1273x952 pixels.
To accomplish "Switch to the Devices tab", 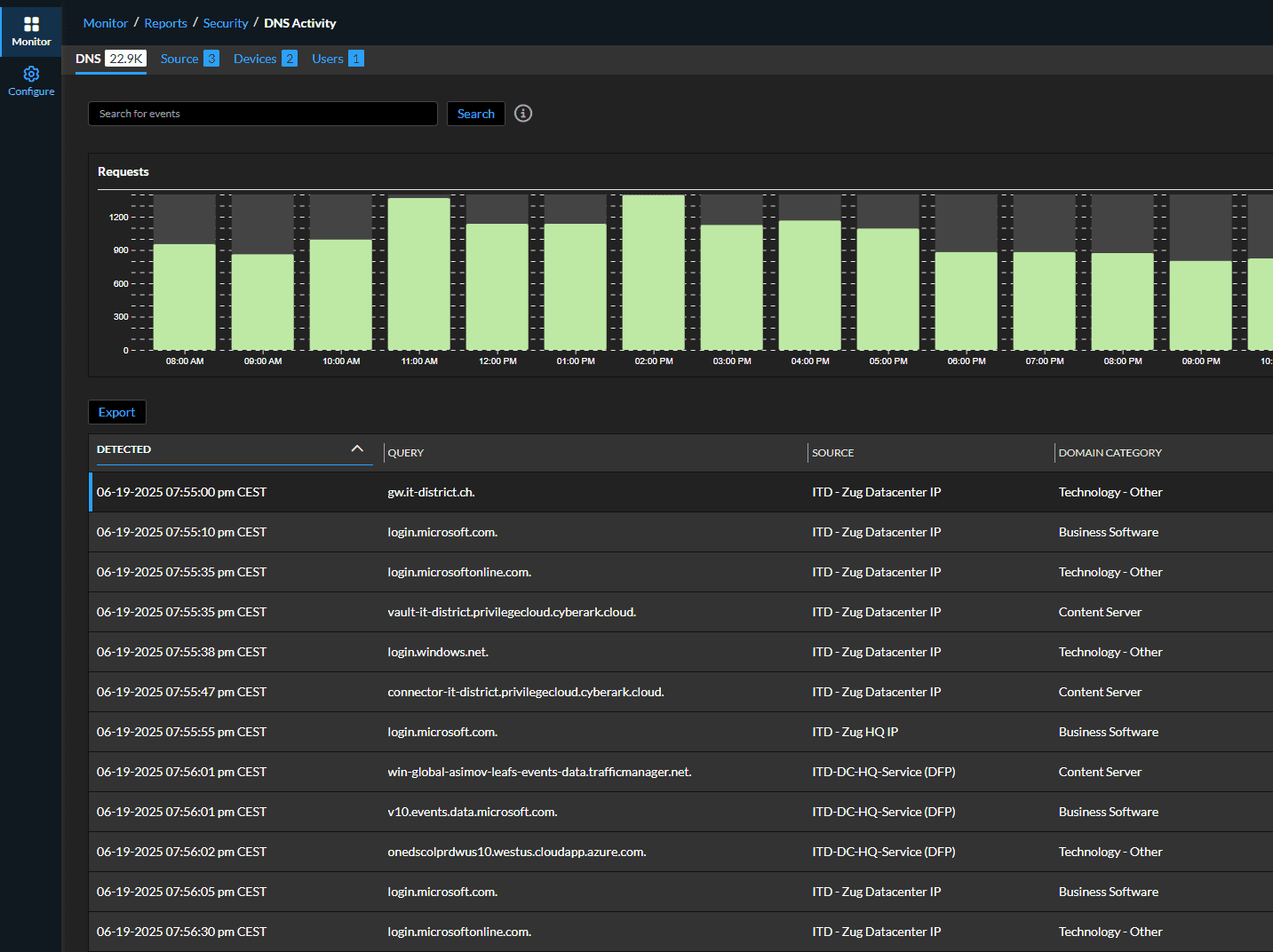I will (265, 59).
